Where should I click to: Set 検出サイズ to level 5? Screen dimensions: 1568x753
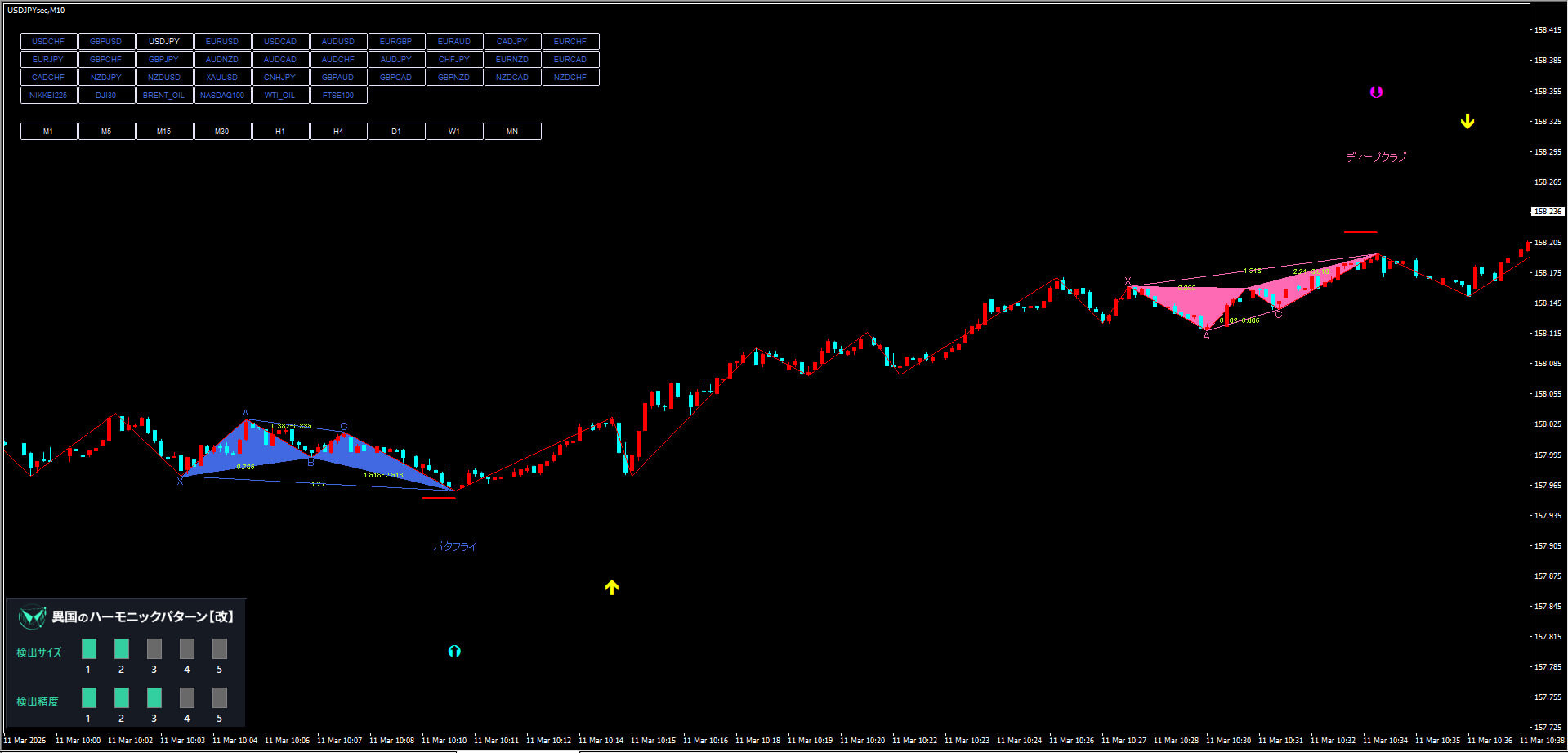(219, 649)
